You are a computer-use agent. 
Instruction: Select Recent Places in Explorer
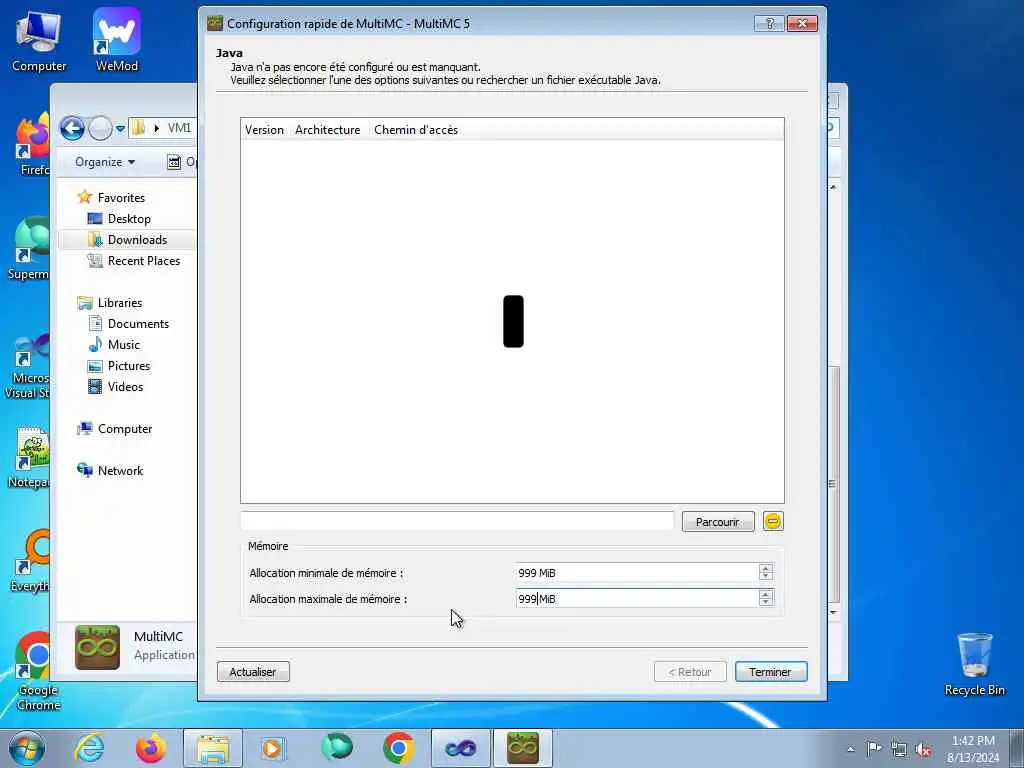(x=144, y=261)
